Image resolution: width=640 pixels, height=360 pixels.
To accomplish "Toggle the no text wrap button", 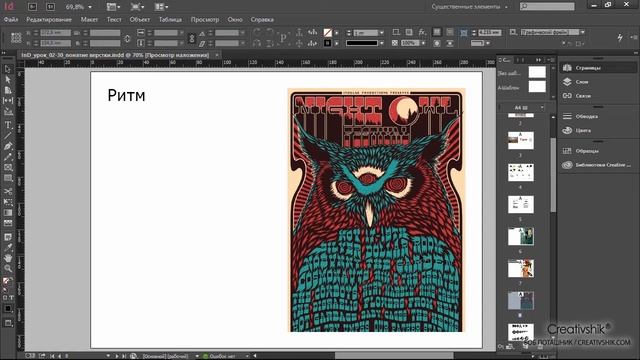I will point(437,32).
